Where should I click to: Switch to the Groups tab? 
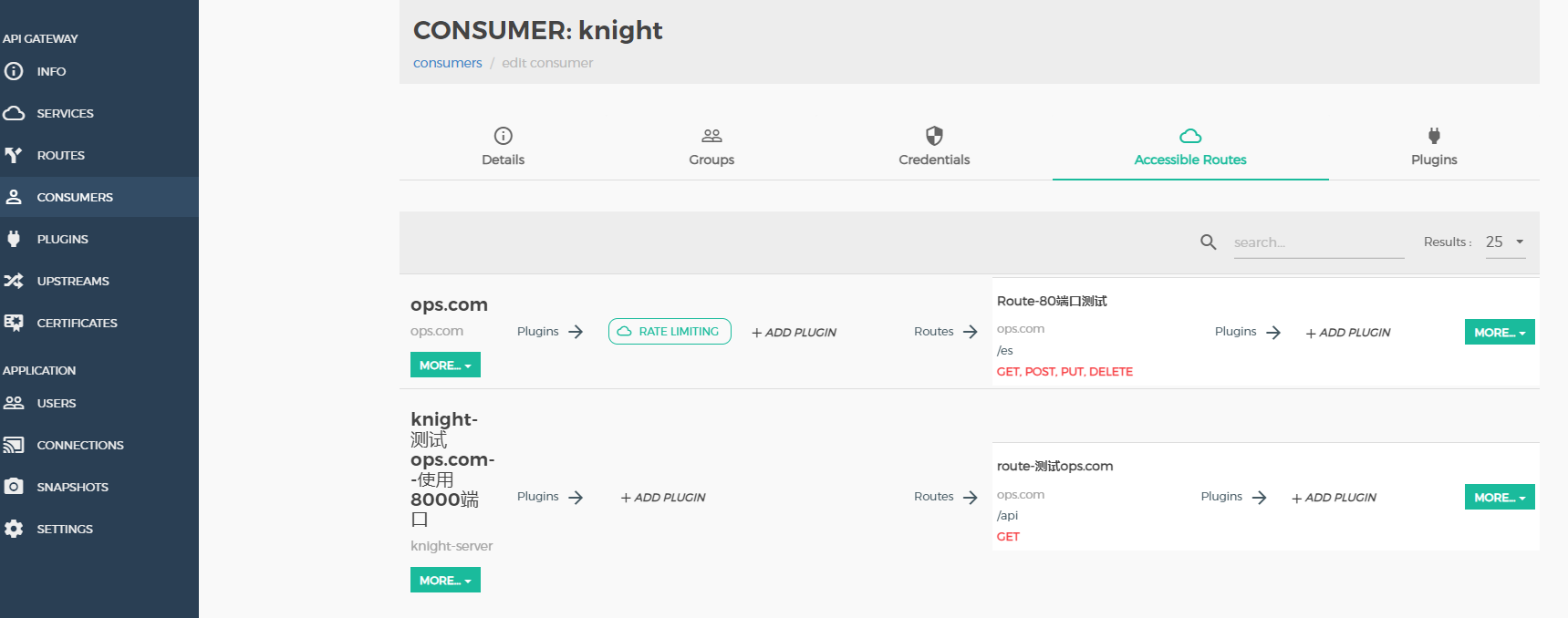[711, 147]
